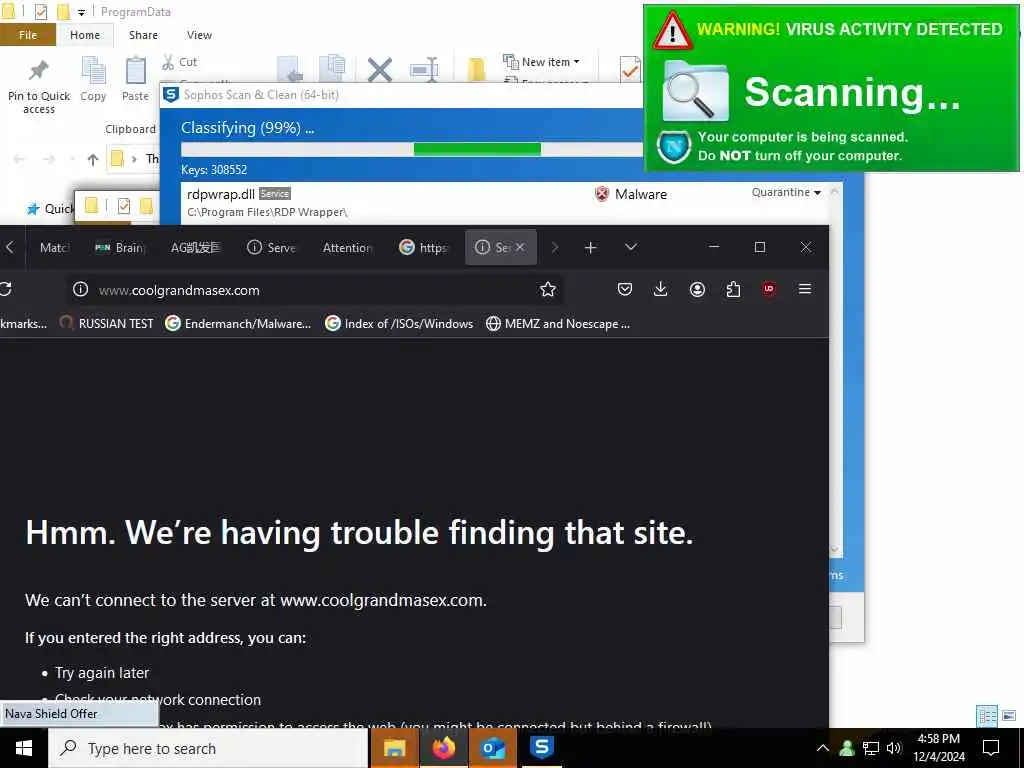Viewport: 1024px width, 768px height.
Task: Open MEMZ and Noescape bookmark
Action: [558, 323]
